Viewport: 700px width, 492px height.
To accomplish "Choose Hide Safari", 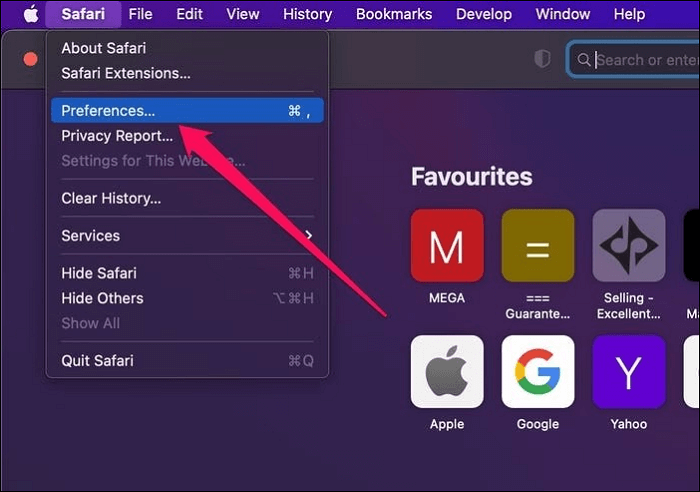I will 187,273.
